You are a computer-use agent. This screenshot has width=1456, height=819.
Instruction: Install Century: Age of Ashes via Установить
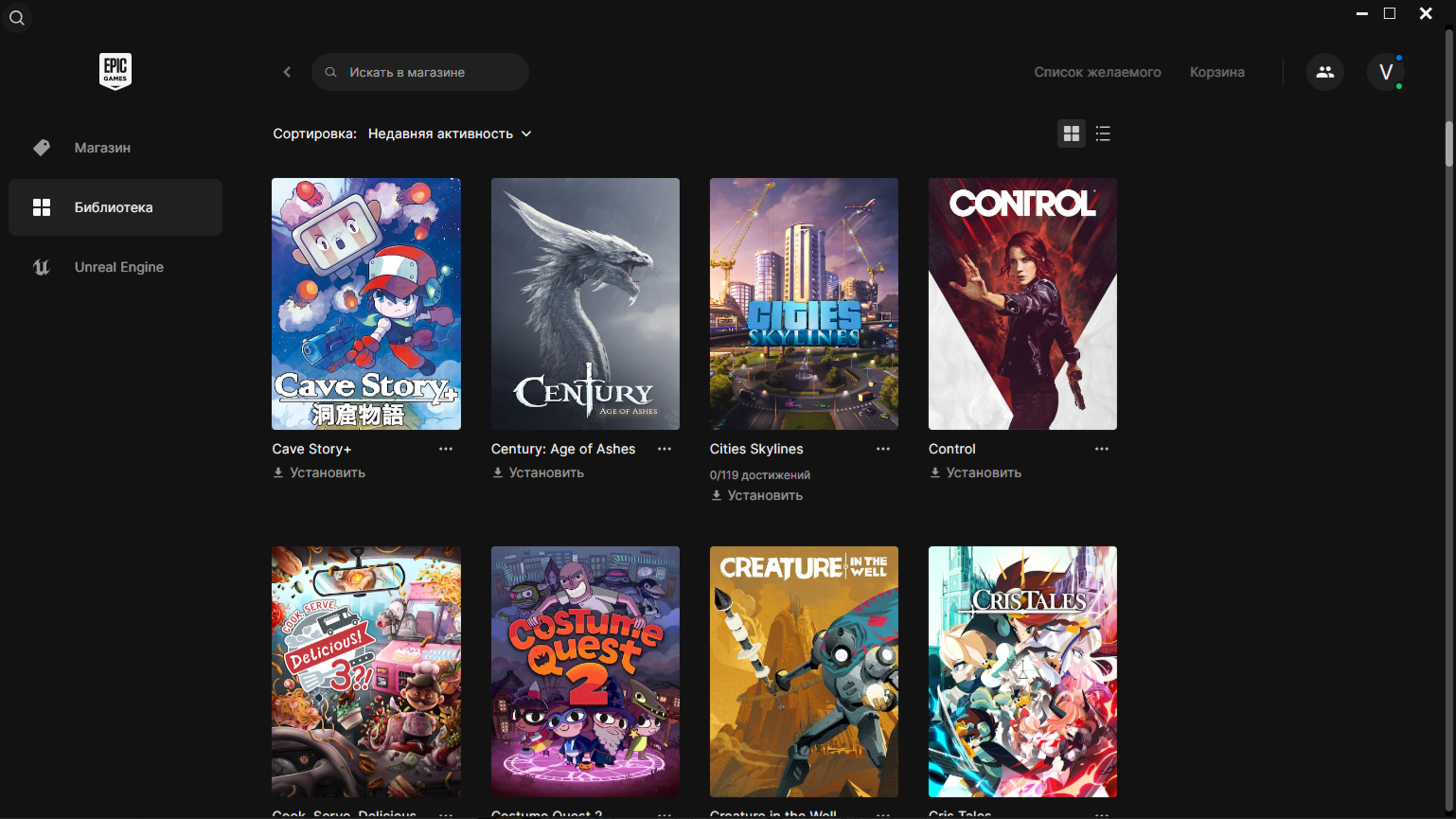[x=538, y=472]
